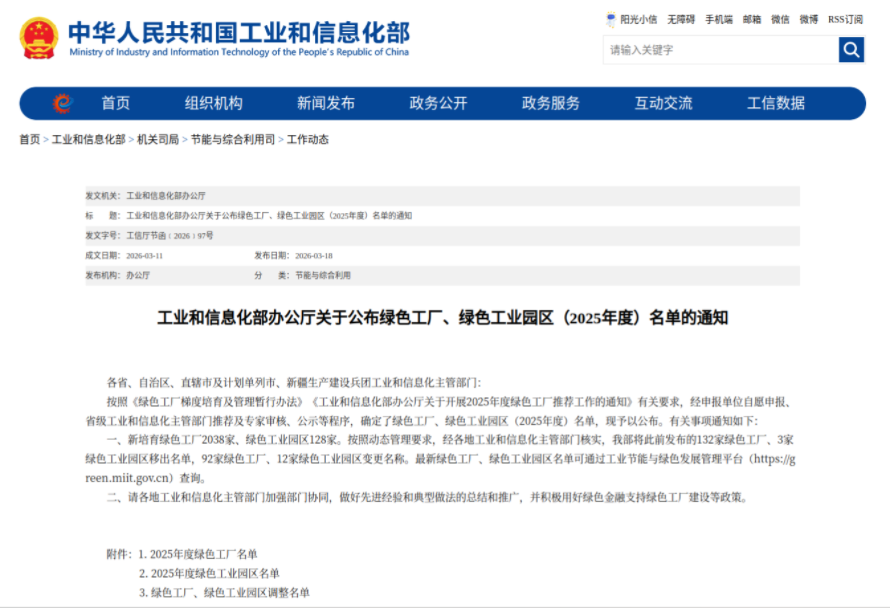Click the 邮箱 link in the header
The image size is (890, 608).
(751, 19)
